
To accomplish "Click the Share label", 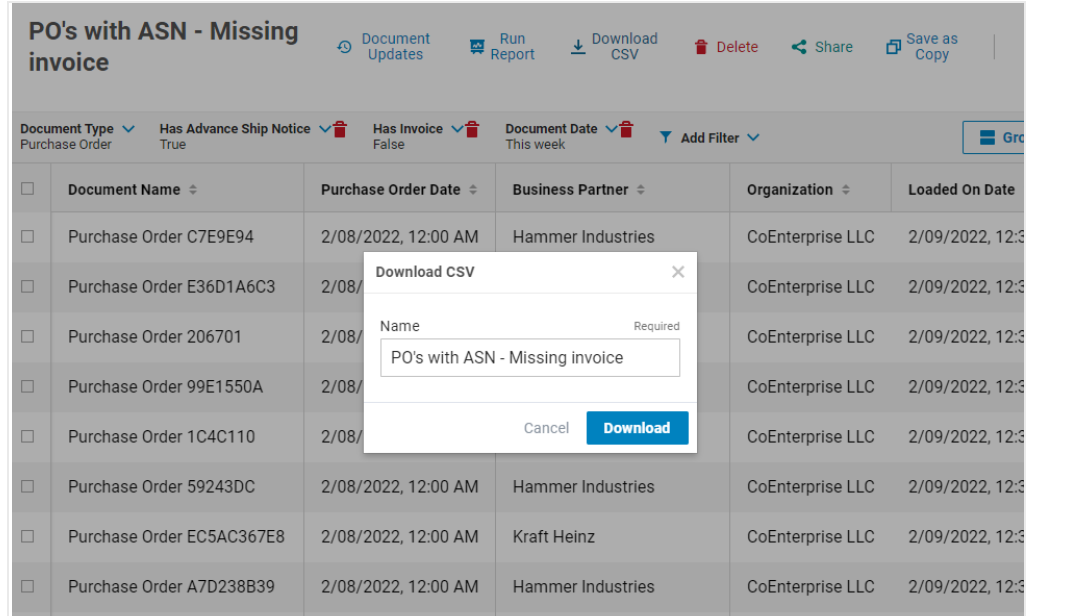I will (833, 47).
